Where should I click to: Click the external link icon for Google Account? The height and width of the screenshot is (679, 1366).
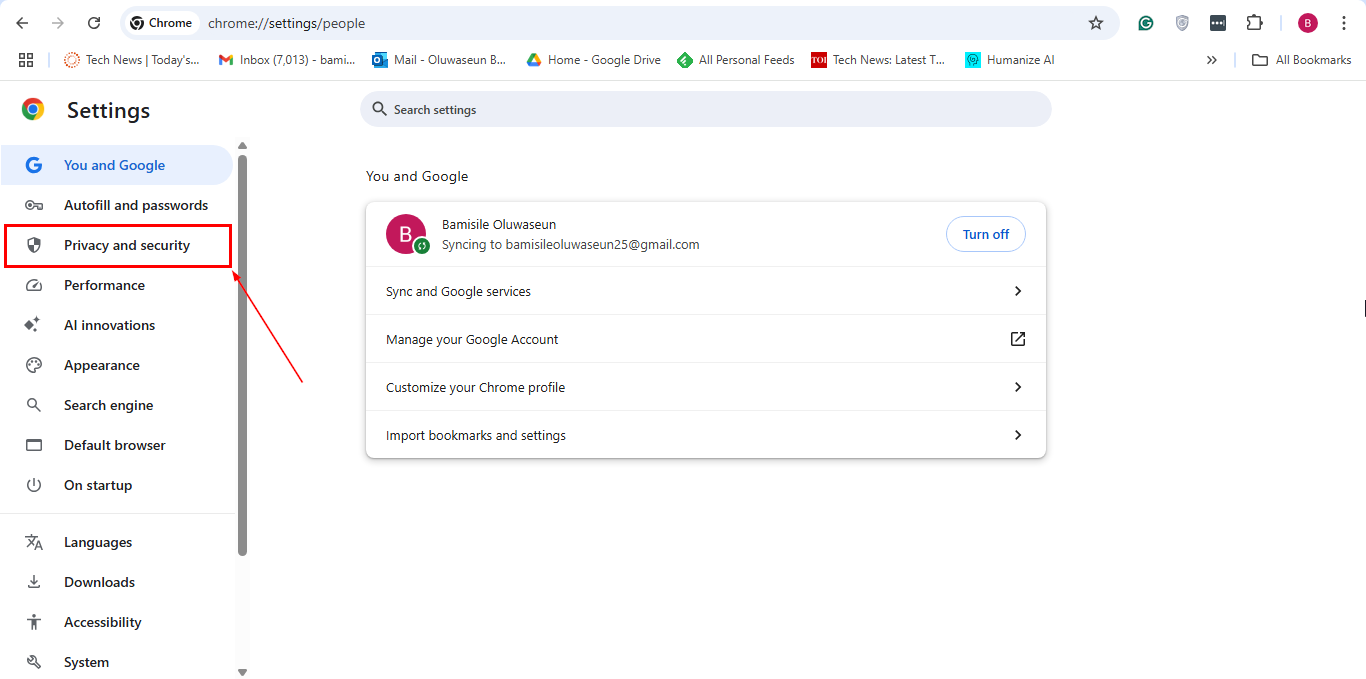point(1017,339)
